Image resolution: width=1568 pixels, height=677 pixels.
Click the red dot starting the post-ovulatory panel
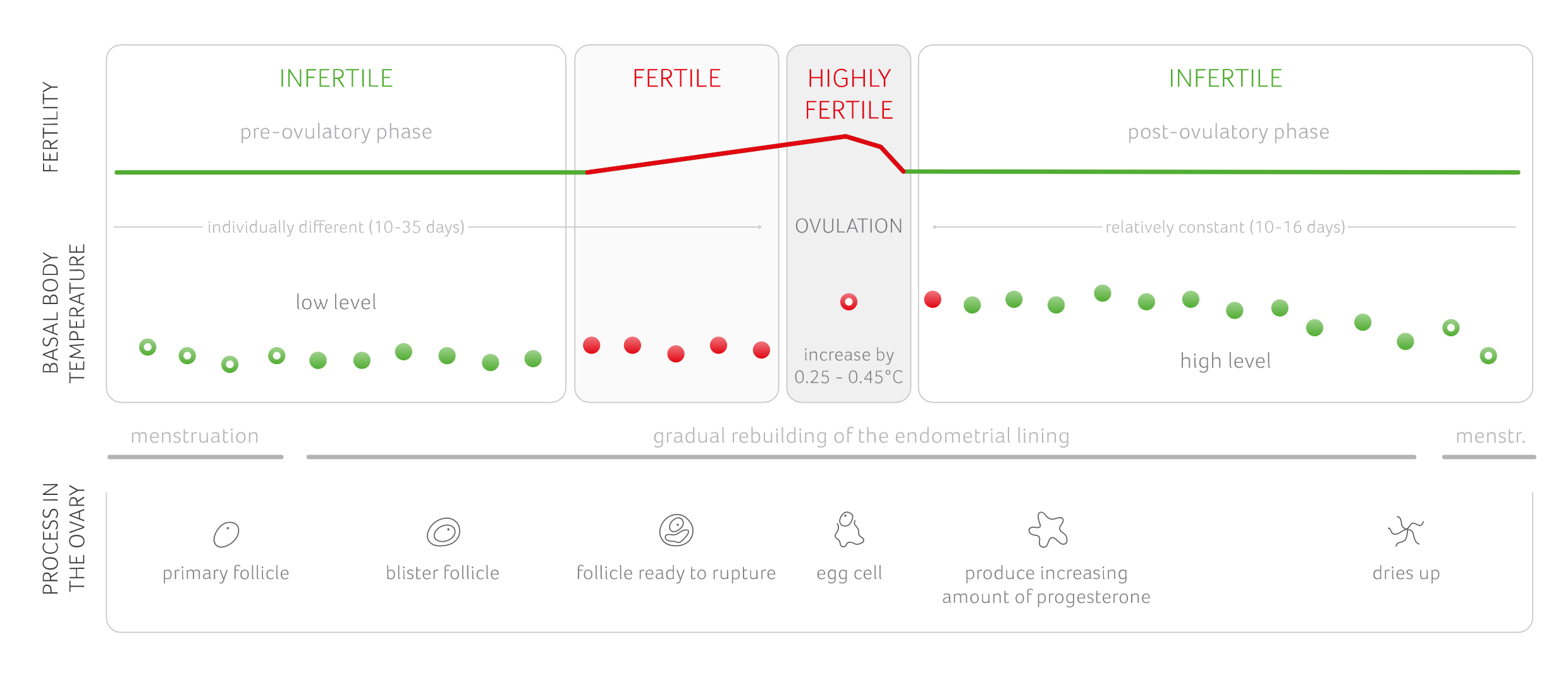[x=933, y=299]
